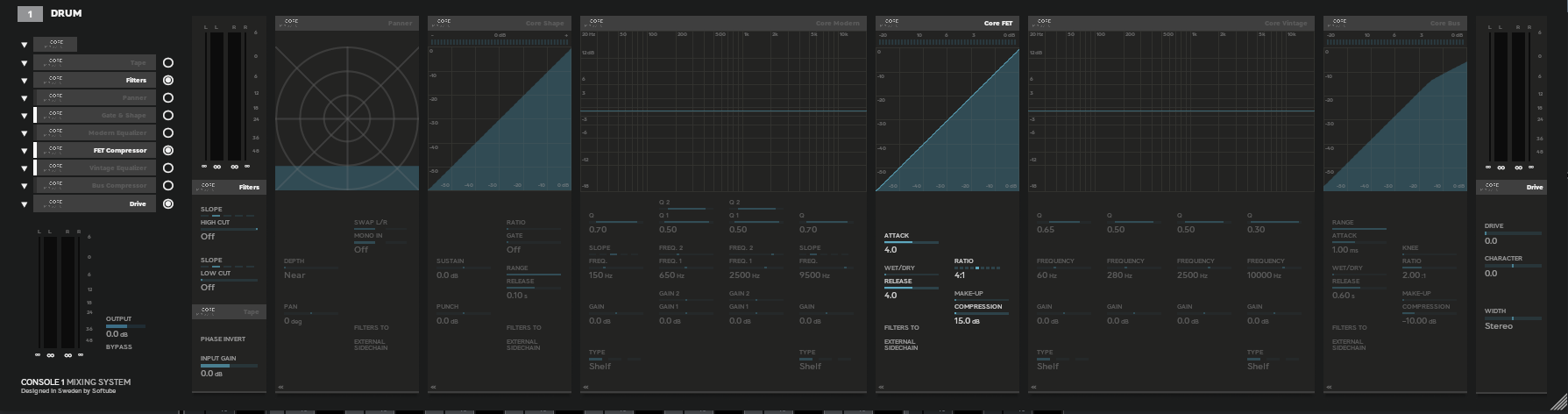Image resolution: width=1568 pixels, height=414 pixels.
Task: Collapse the Panner panel using its double-arrow icon
Action: pyautogui.click(x=281, y=387)
